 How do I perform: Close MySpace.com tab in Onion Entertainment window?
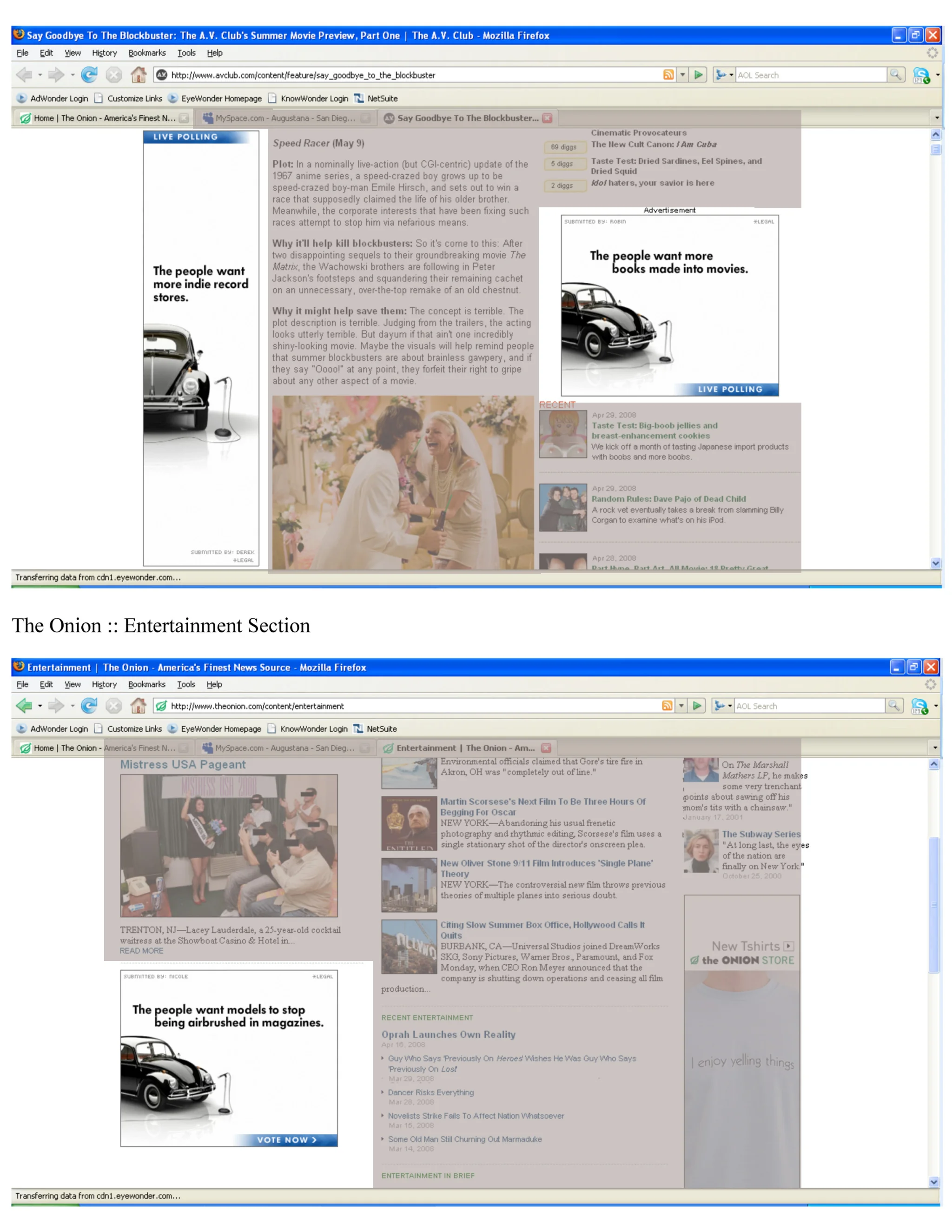[x=365, y=748]
